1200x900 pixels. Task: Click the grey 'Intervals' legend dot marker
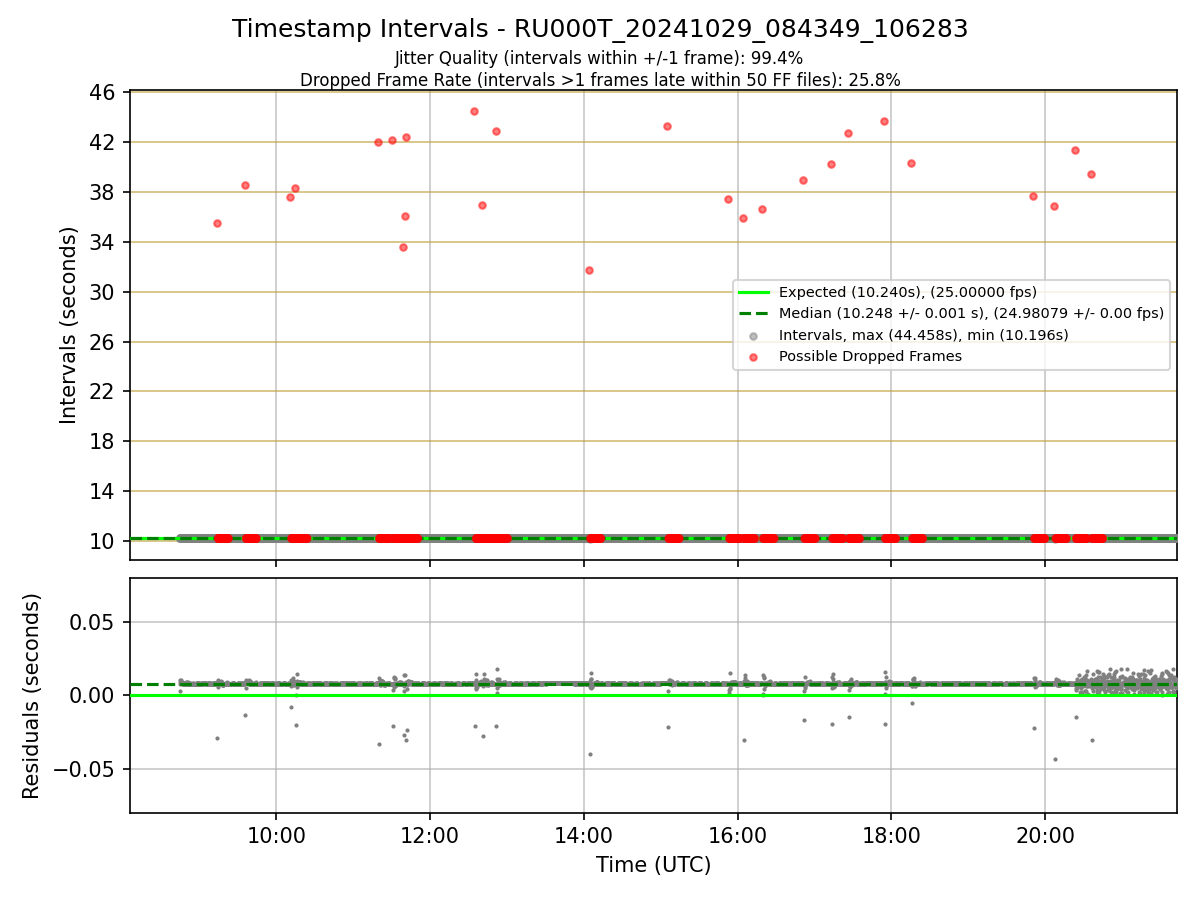[753, 335]
